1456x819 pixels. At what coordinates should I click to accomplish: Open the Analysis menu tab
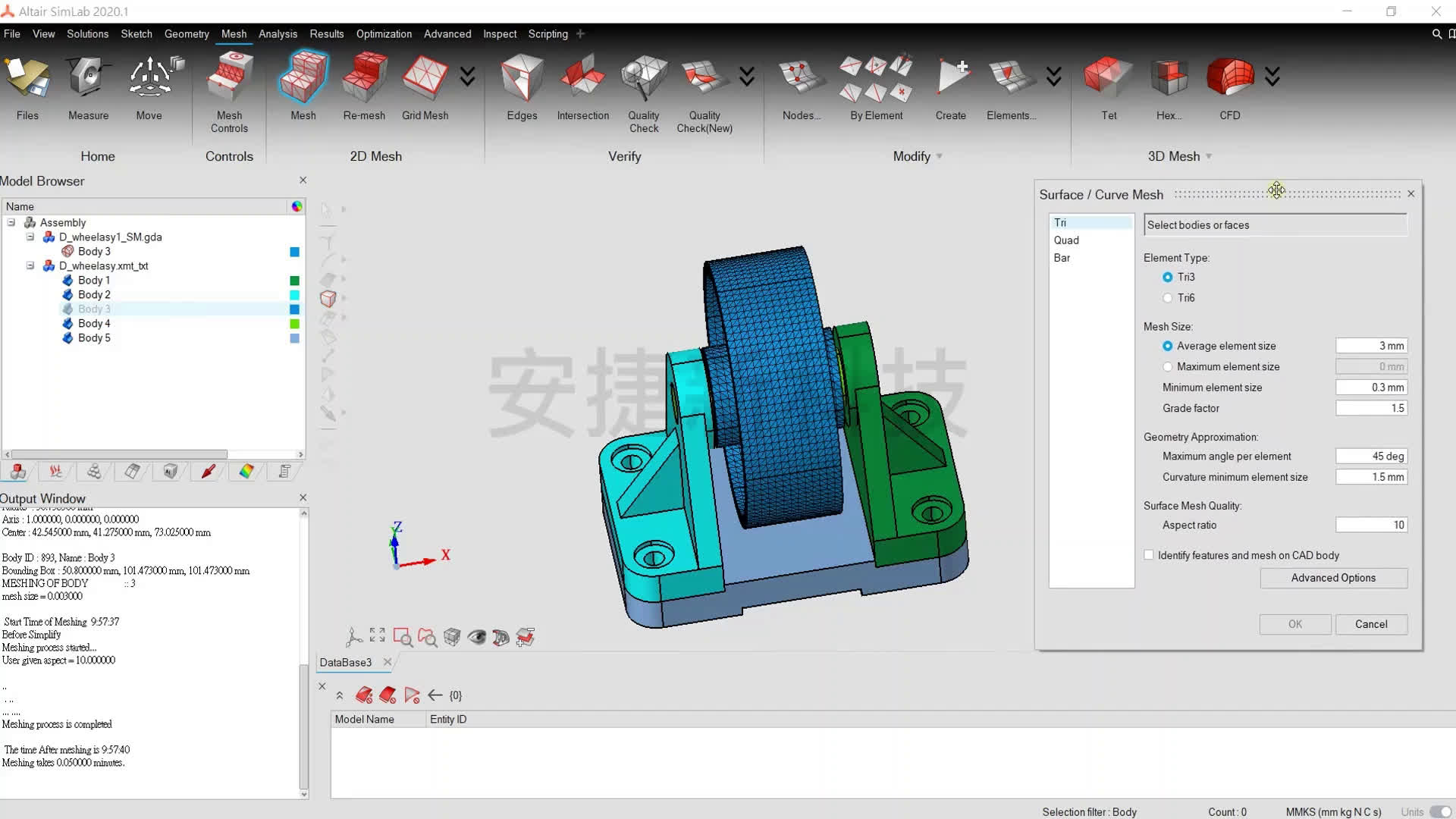278,34
